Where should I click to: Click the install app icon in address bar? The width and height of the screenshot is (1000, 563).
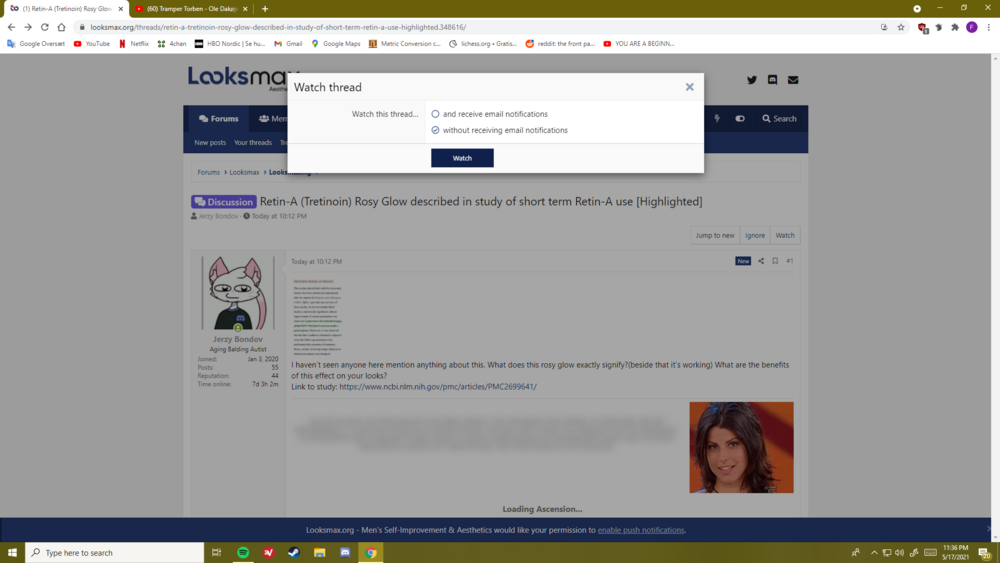[x=884, y=27]
